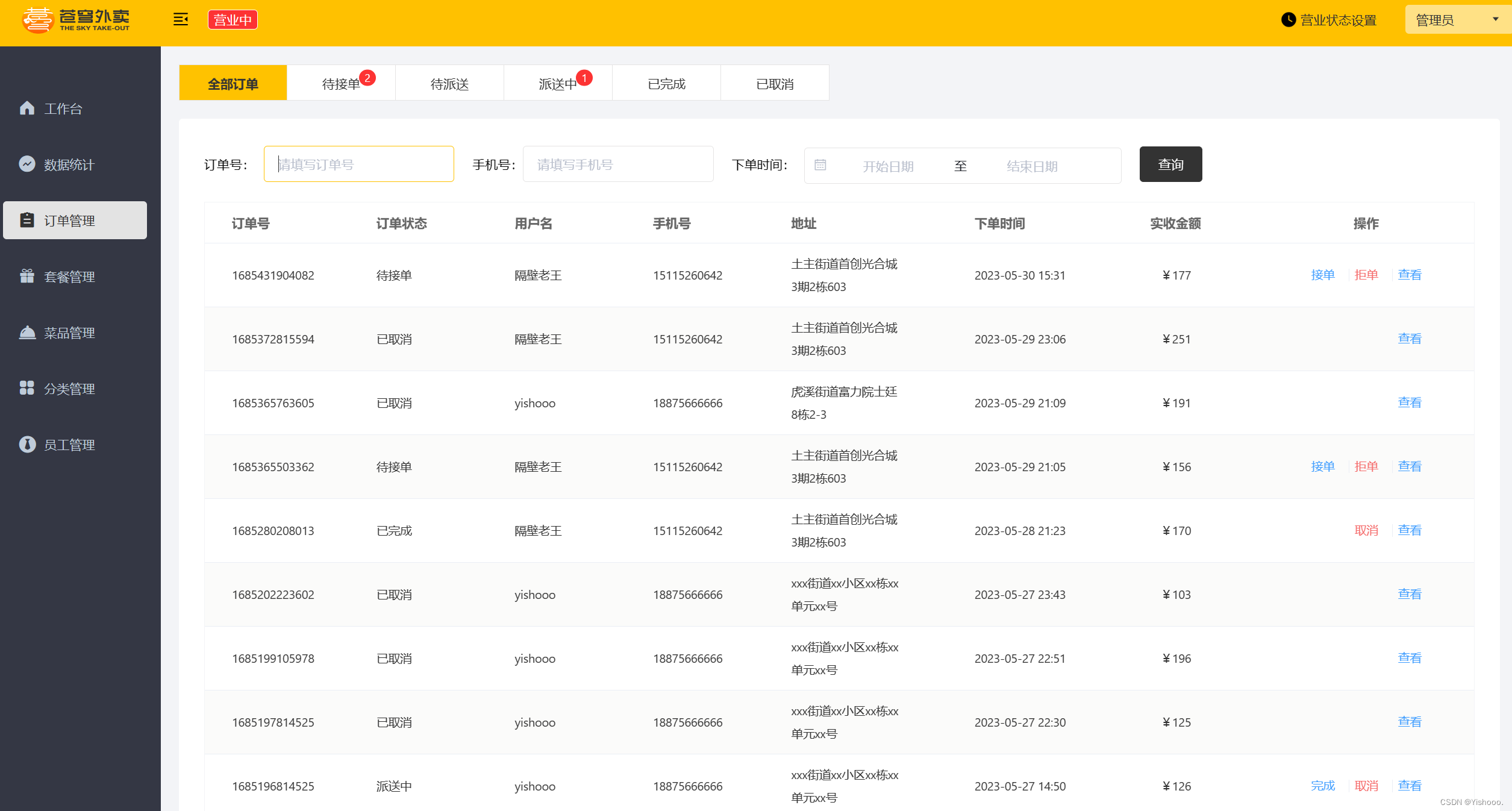Click the 查询 search button
The height and width of the screenshot is (811, 1512).
[1170, 164]
